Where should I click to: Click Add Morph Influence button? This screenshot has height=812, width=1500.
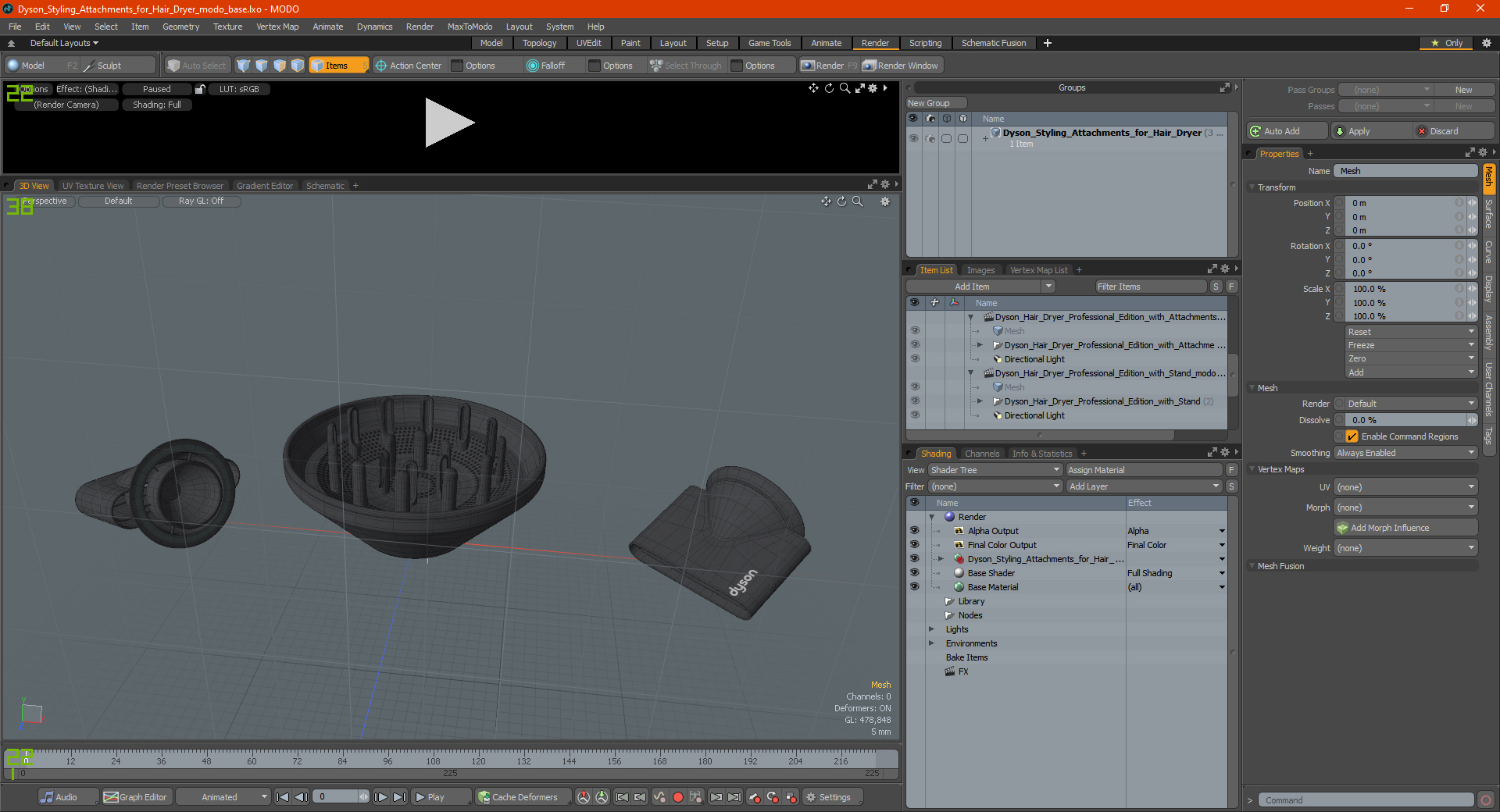pyautogui.click(x=1405, y=528)
